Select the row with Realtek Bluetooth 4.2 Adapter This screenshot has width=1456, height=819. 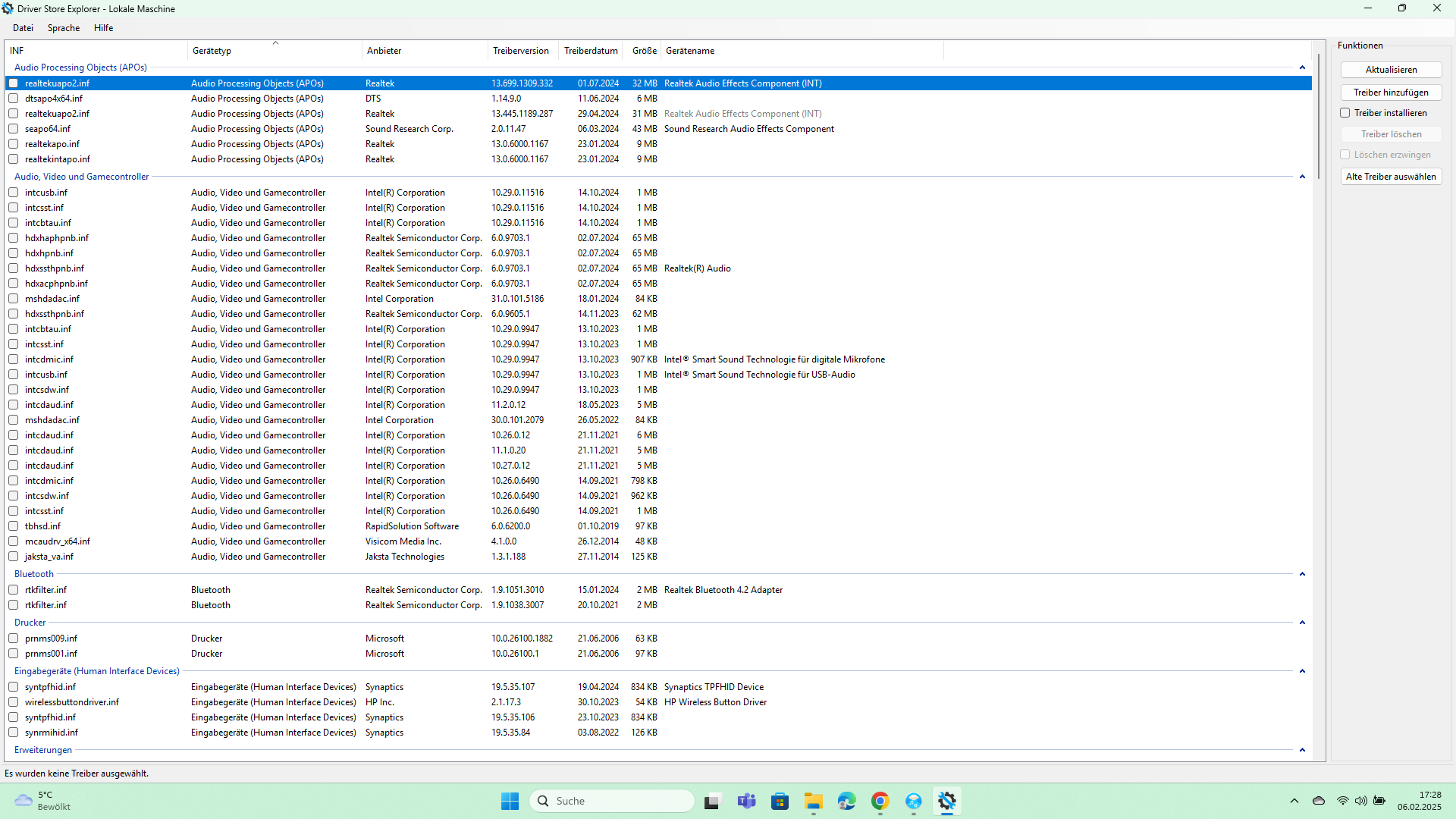coord(660,590)
